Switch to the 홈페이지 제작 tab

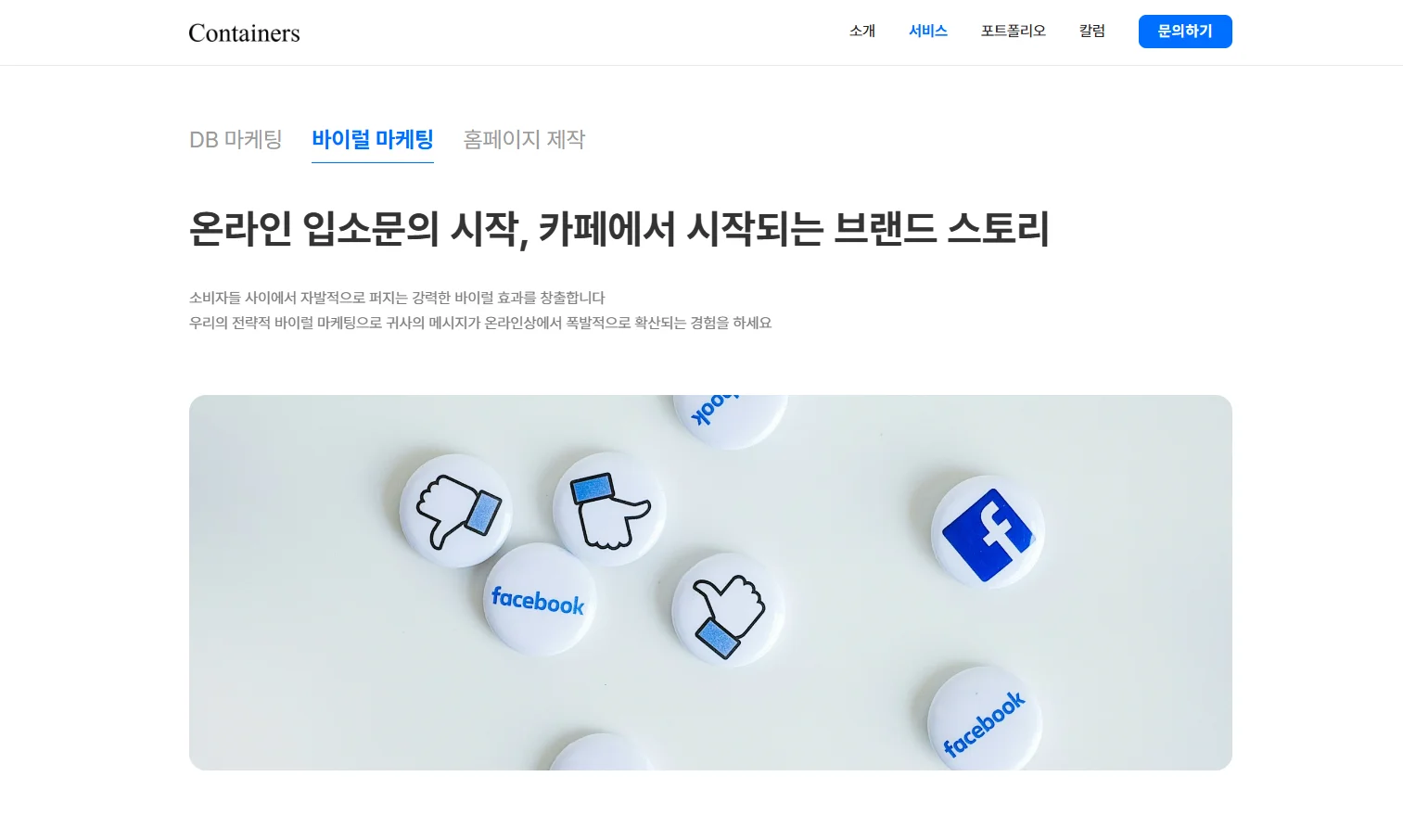coord(524,140)
